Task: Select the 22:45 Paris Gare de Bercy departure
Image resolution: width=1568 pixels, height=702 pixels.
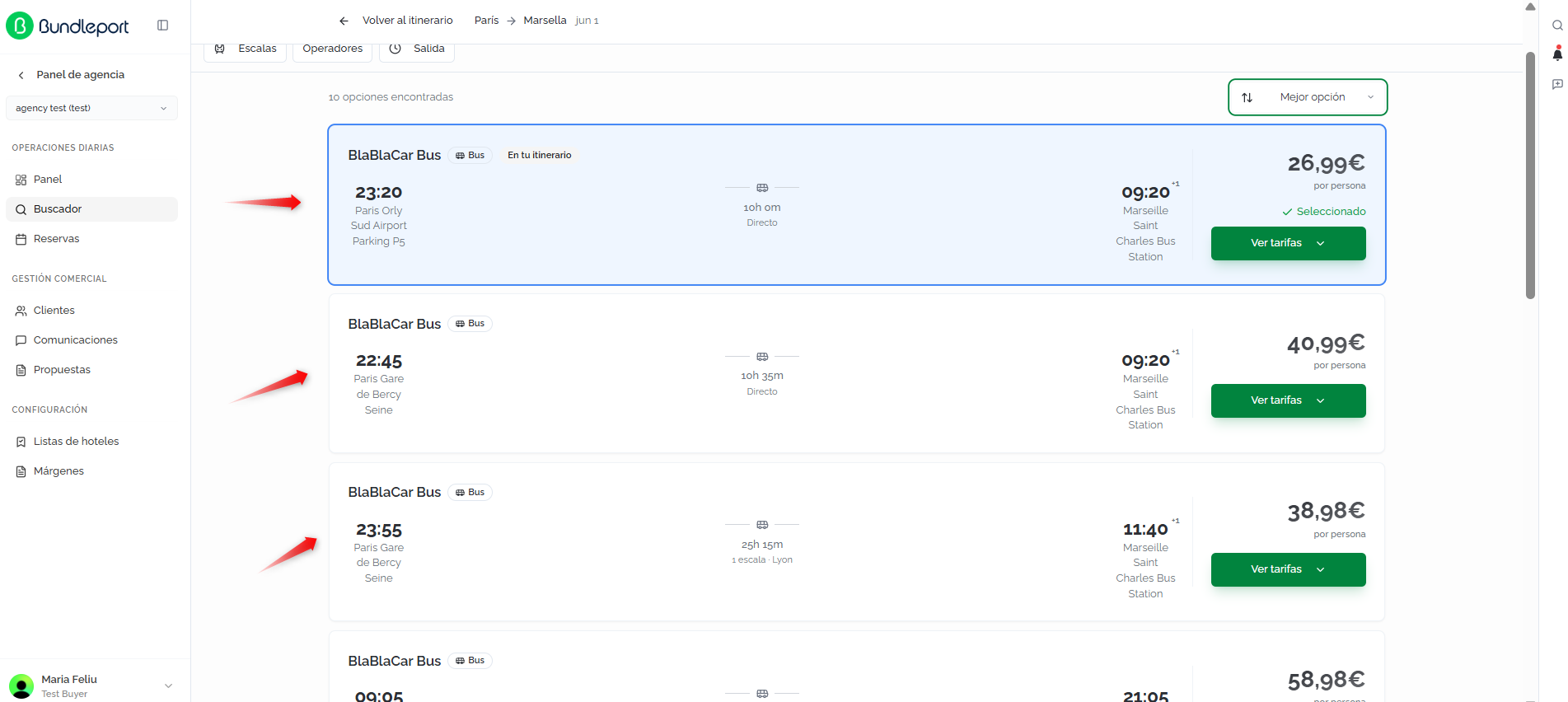Action: [379, 361]
